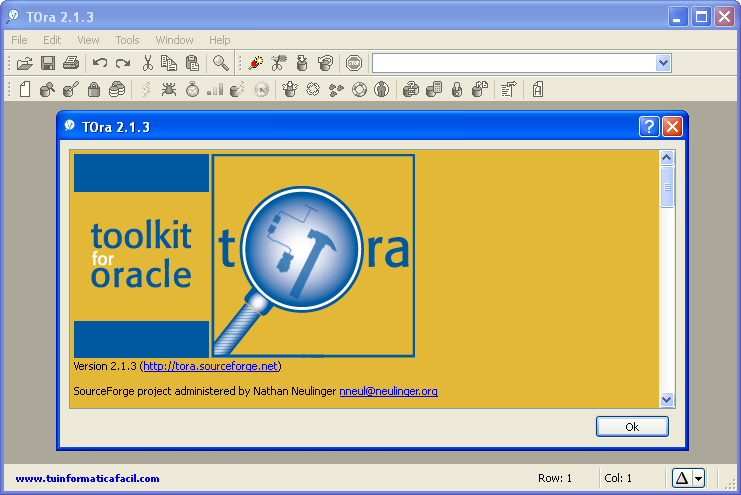
Task: Click the scroll down arrow in About text
Action: [667, 400]
